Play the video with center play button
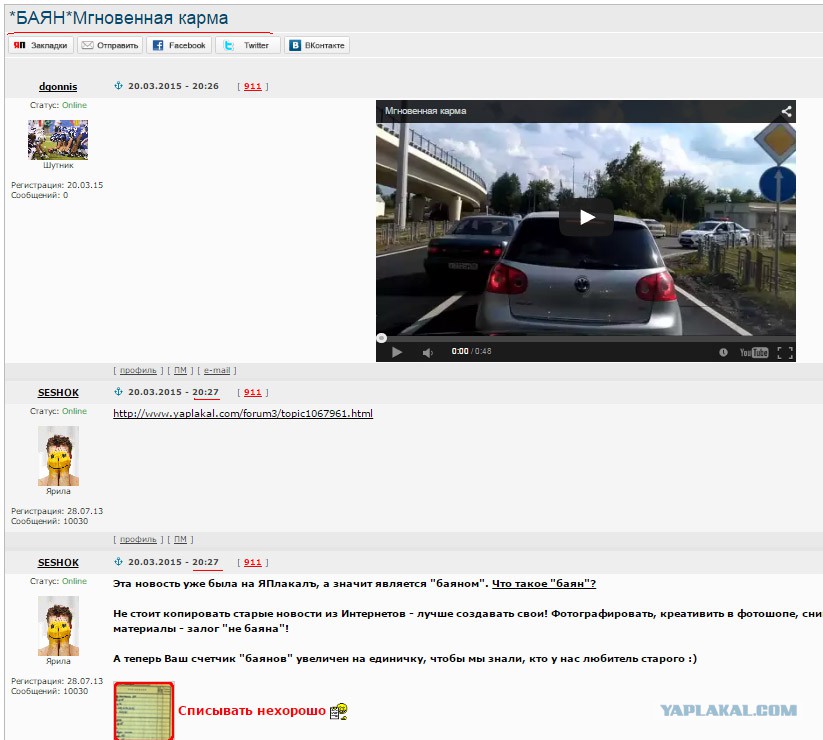Screen dimensions: 823x740 [586, 217]
